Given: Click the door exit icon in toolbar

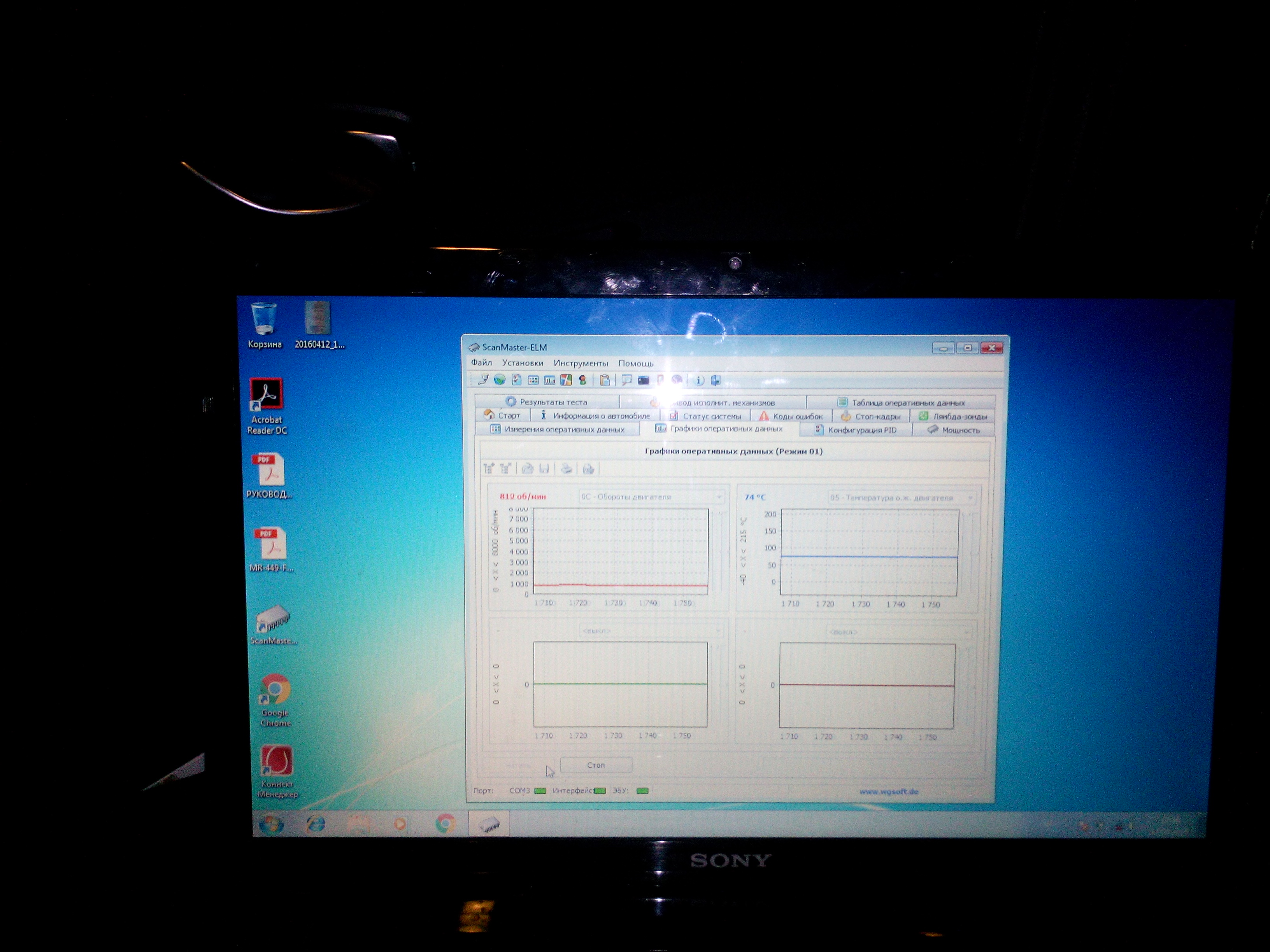Looking at the screenshot, I should 716,380.
